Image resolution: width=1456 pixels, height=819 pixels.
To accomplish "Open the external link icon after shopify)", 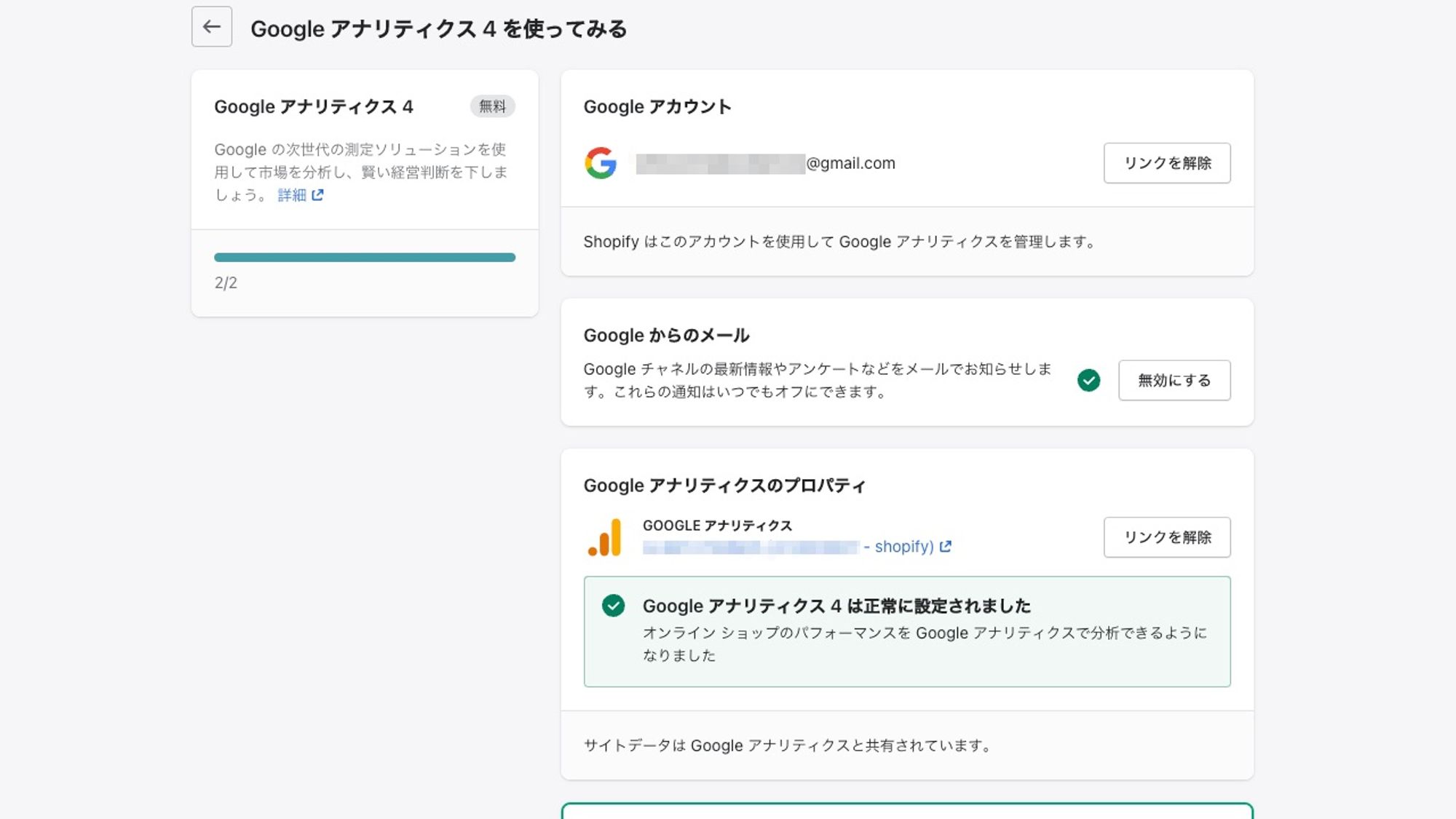I will coord(946,547).
